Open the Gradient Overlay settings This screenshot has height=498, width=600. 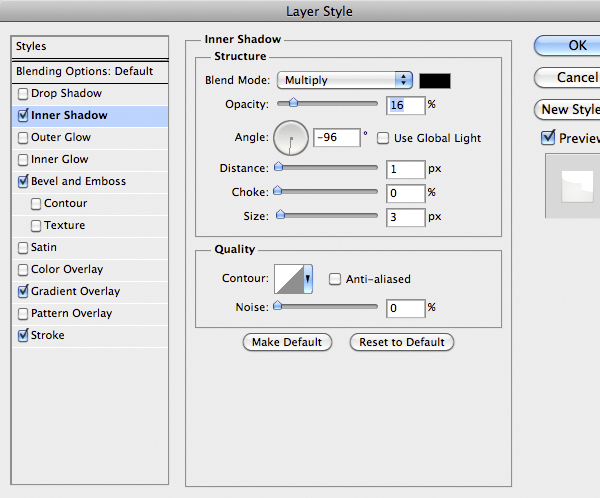[75, 292]
